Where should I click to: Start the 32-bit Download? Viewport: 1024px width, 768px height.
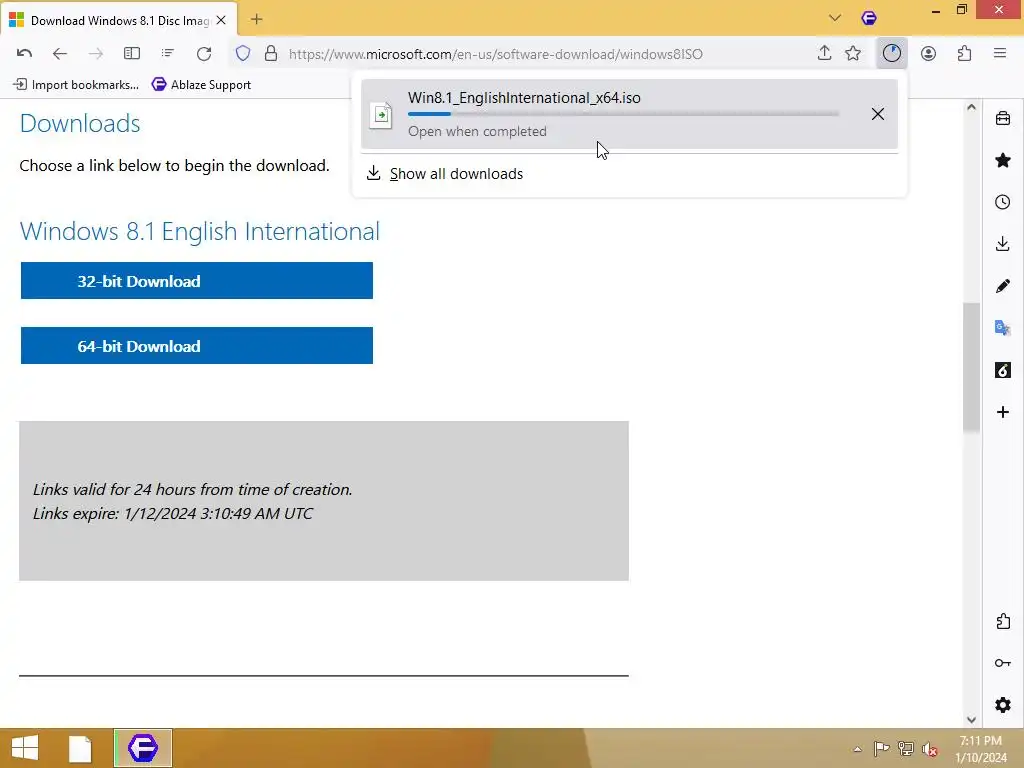pyautogui.click(x=197, y=281)
